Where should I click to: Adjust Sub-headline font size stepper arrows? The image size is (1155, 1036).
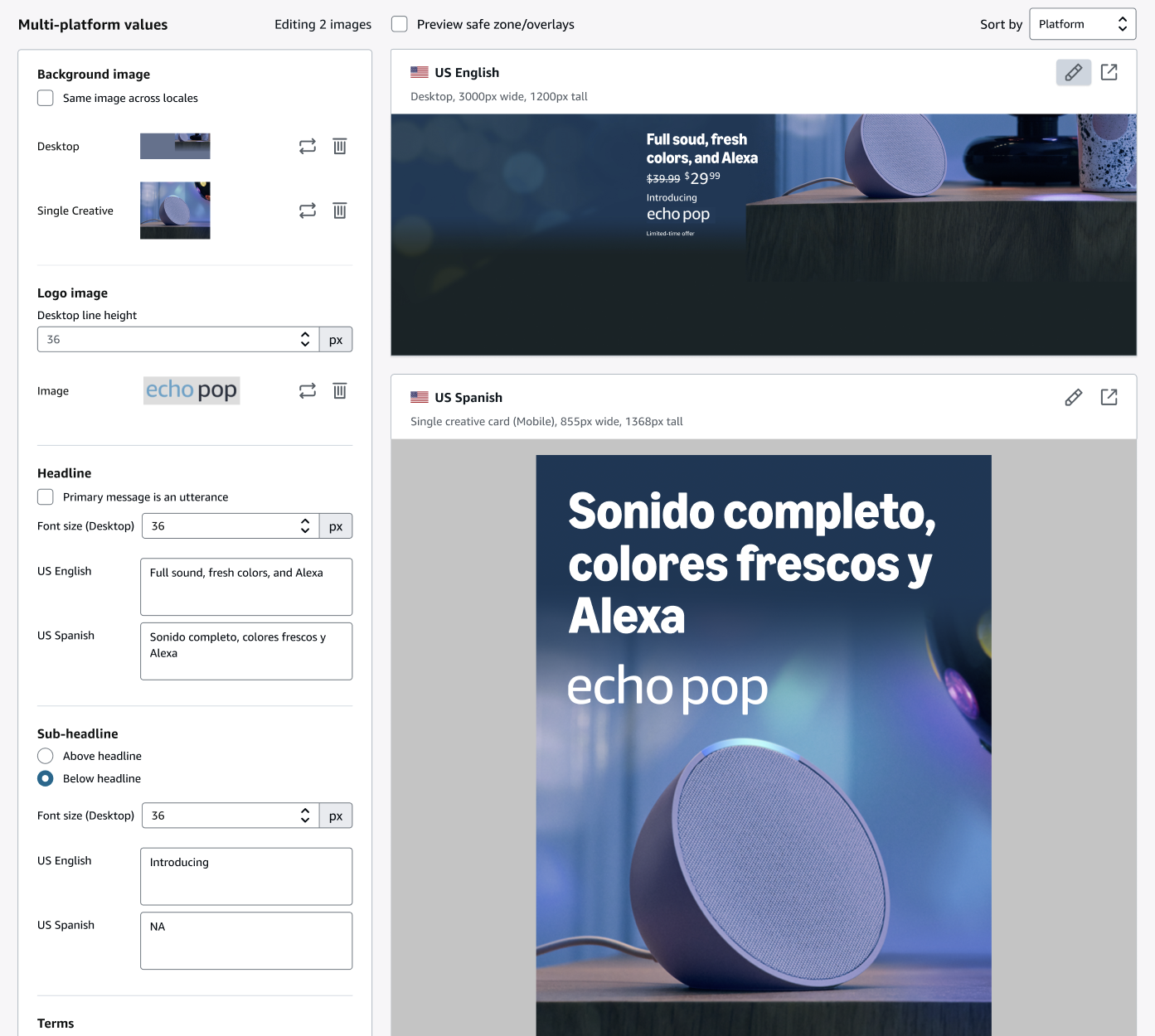pos(305,816)
